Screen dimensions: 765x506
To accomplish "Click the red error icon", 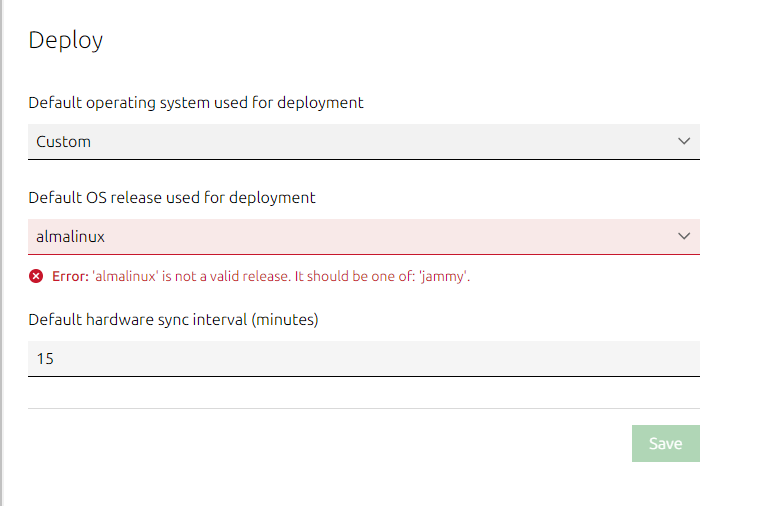I will point(36,276).
